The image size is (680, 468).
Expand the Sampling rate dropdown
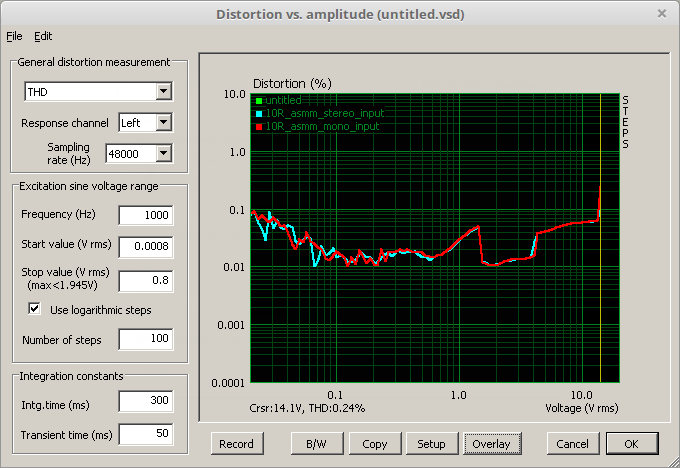(x=164, y=153)
